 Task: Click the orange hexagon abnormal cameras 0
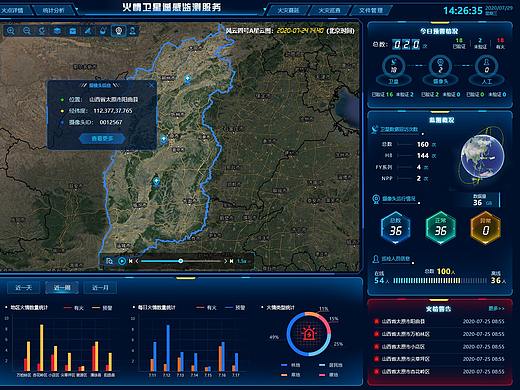486,228
